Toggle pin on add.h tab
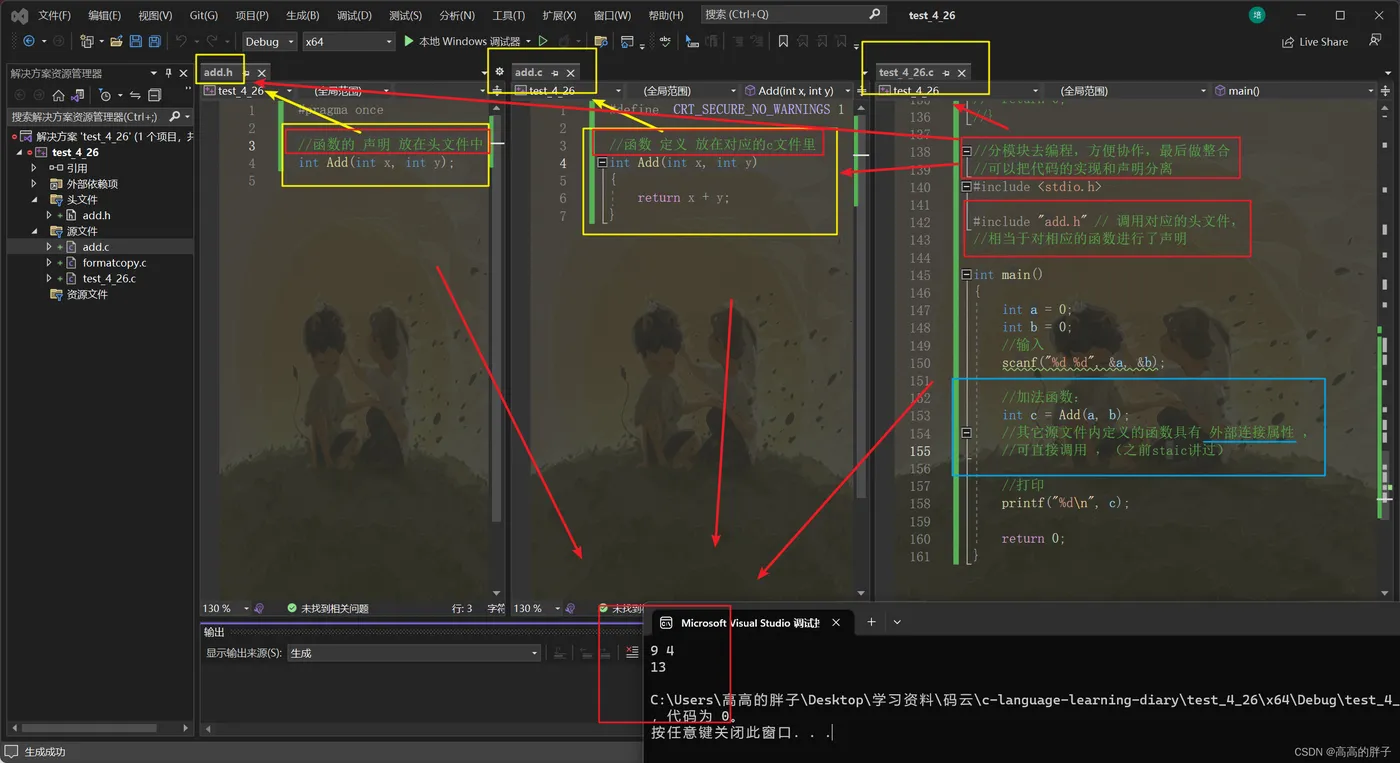This screenshot has height=763, width=1400. [246, 73]
